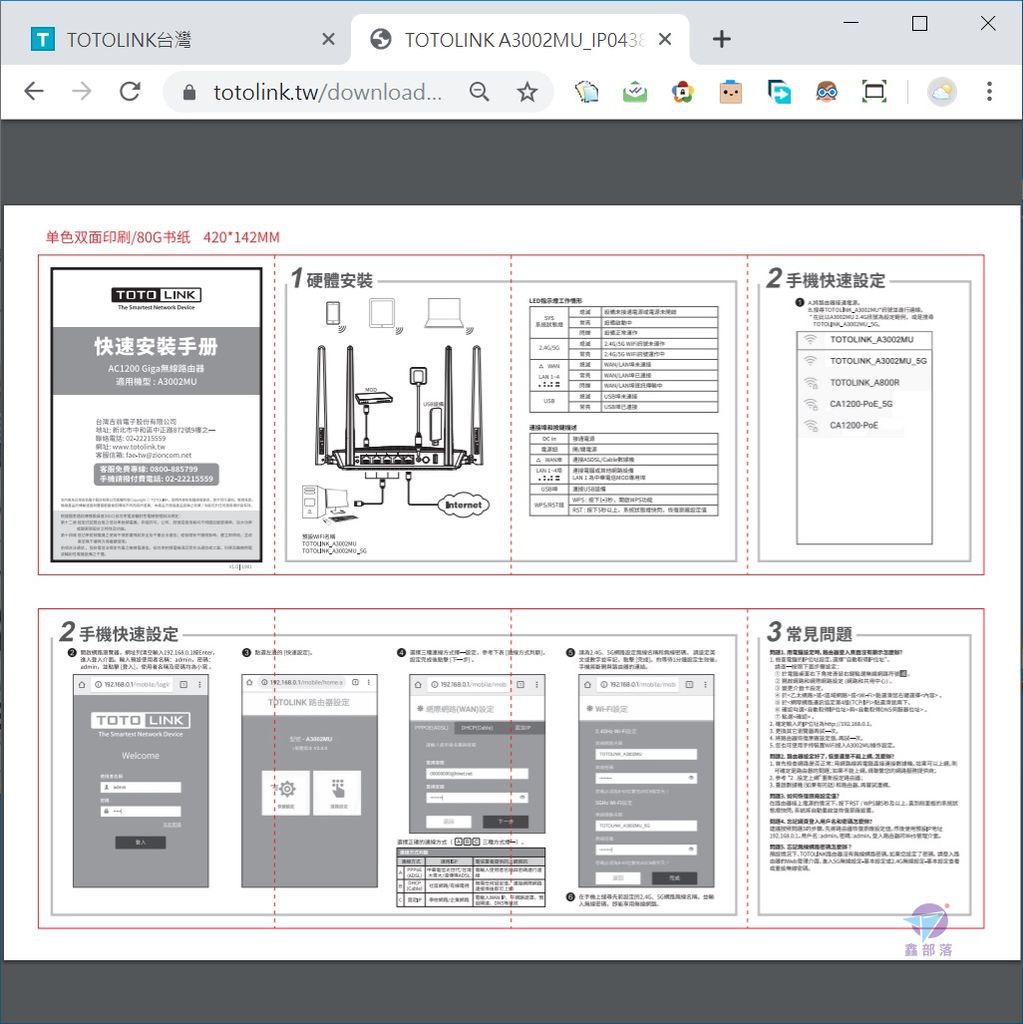Click the 適用機型: A3002MU line
This screenshot has height=1024, width=1023.
(156, 381)
